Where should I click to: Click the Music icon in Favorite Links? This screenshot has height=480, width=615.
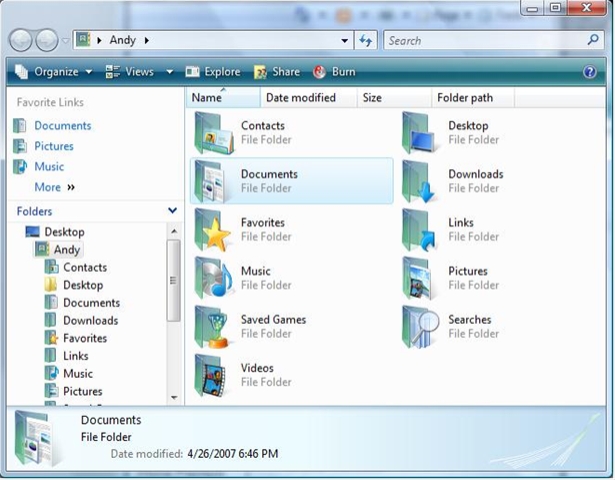pos(20,166)
